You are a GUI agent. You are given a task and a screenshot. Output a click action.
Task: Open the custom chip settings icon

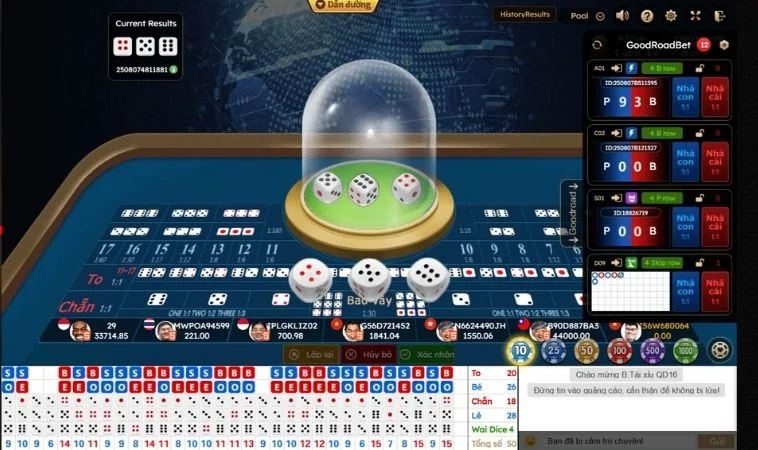[719, 350]
